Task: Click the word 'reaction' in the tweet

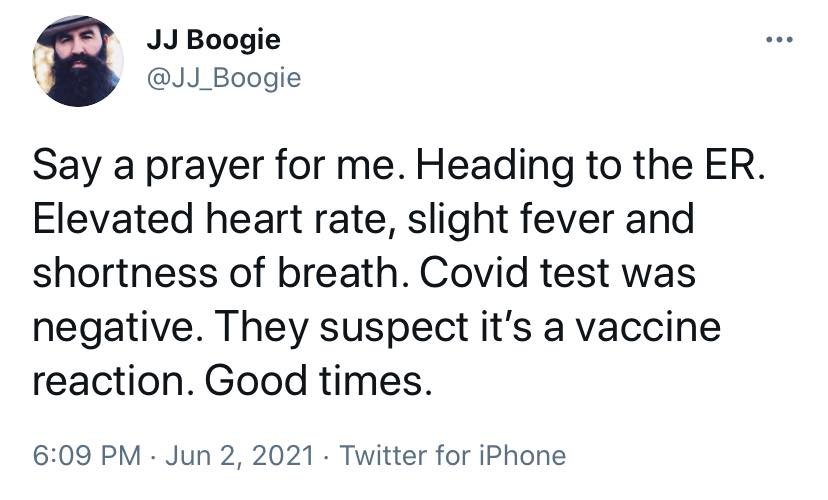Action: click(109, 380)
